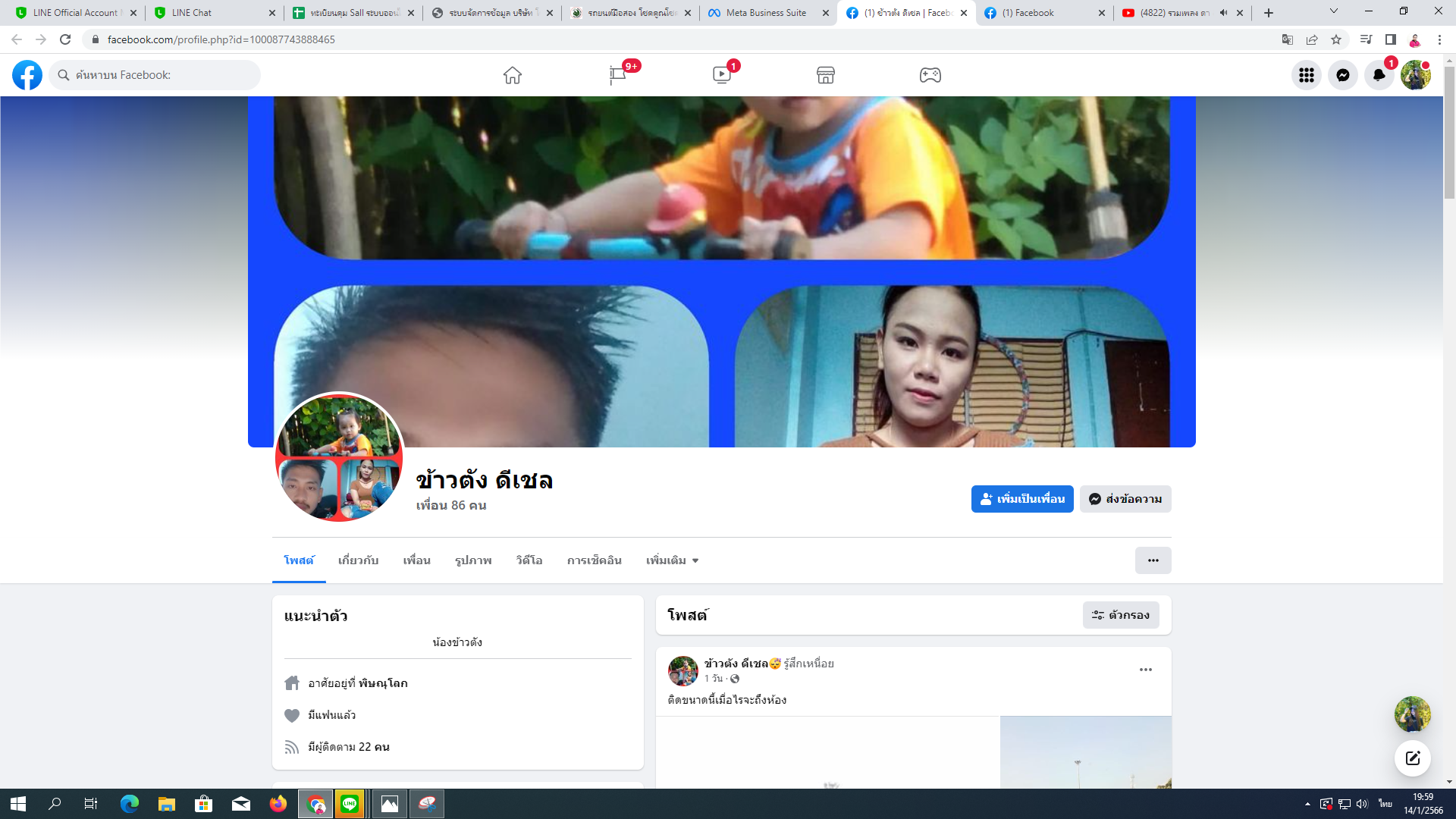Open the post's three-dot options

pos(1145,670)
